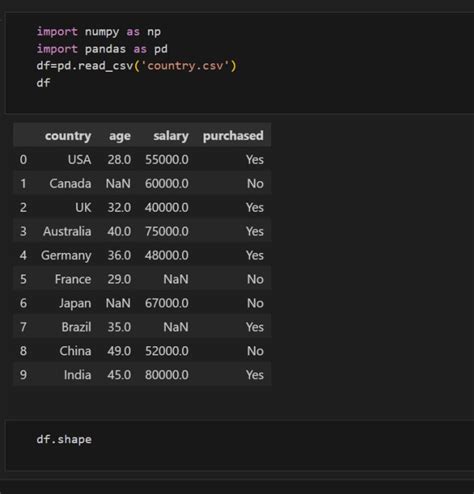Click the 40000.0 salary value
Image resolution: width=474 pixels, height=494 pixels.
coord(167,208)
